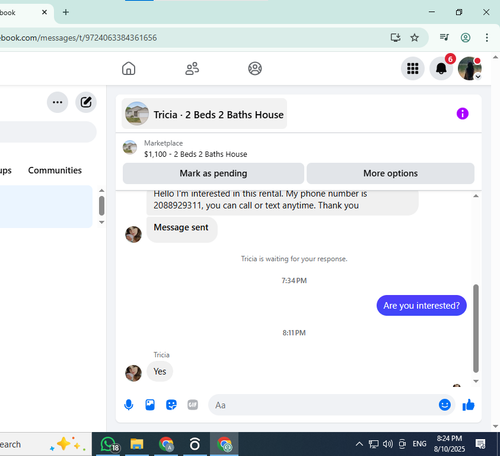Click chat list scroll up arrow

(102, 191)
